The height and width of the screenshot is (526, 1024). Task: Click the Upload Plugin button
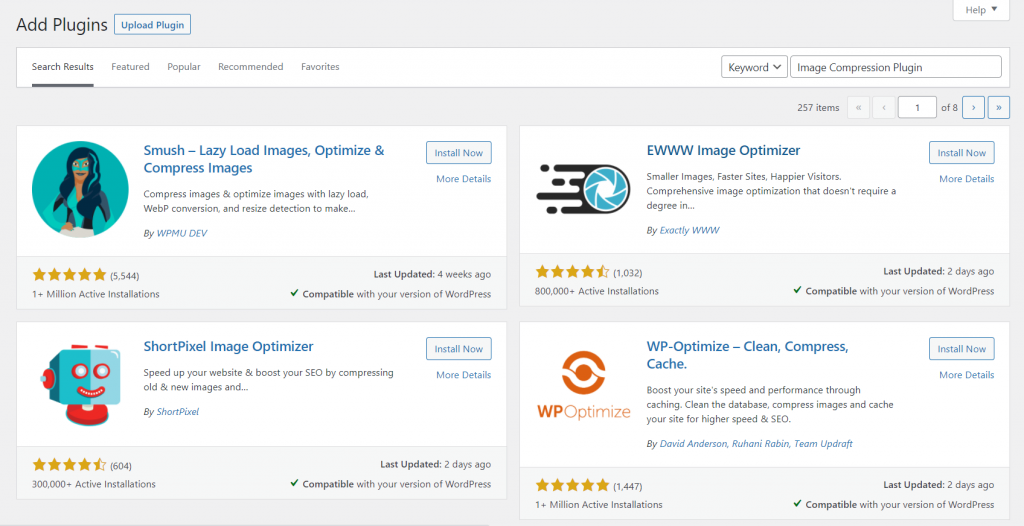click(x=152, y=25)
